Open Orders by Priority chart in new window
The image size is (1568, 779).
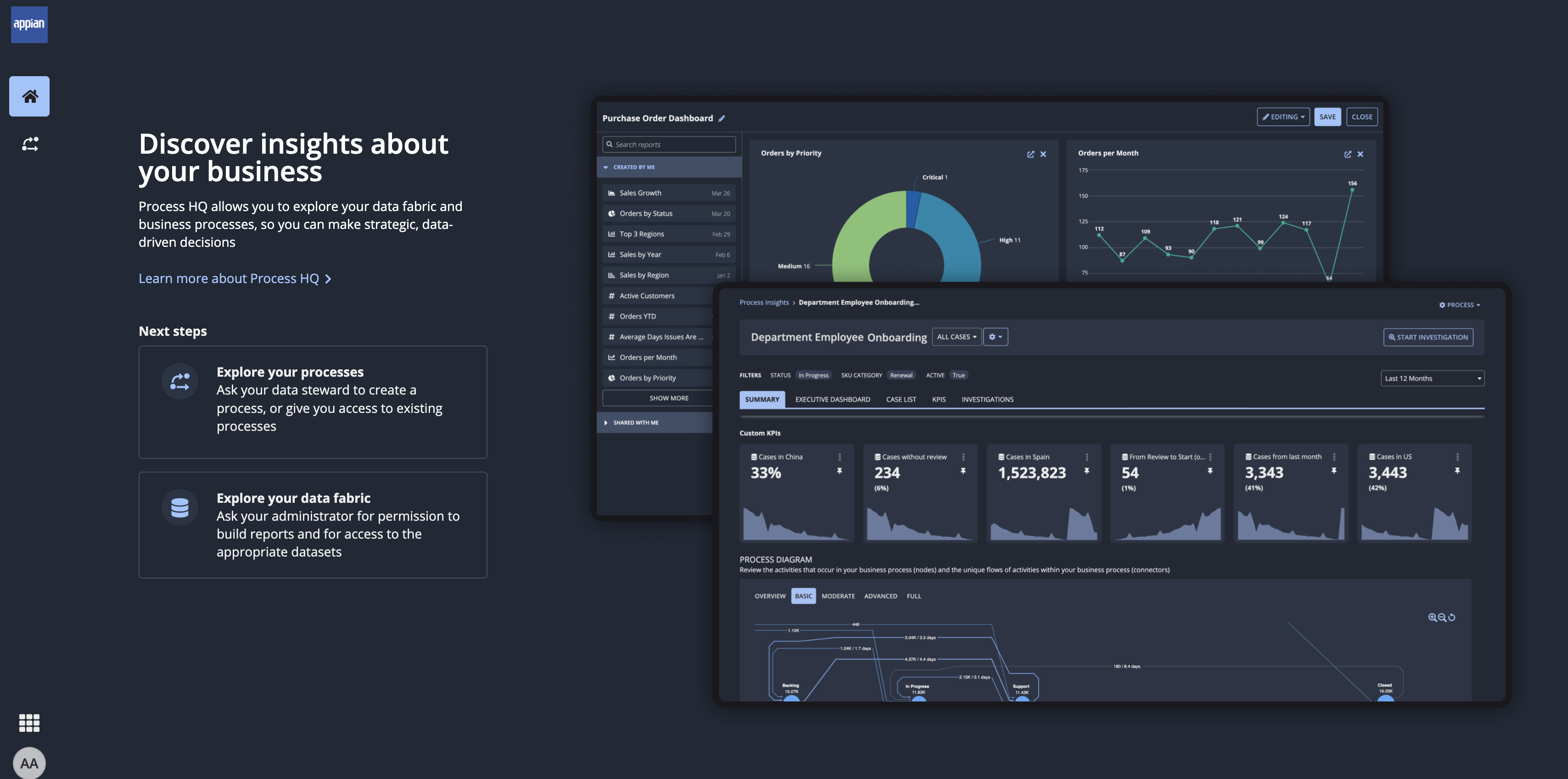tap(1030, 154)
